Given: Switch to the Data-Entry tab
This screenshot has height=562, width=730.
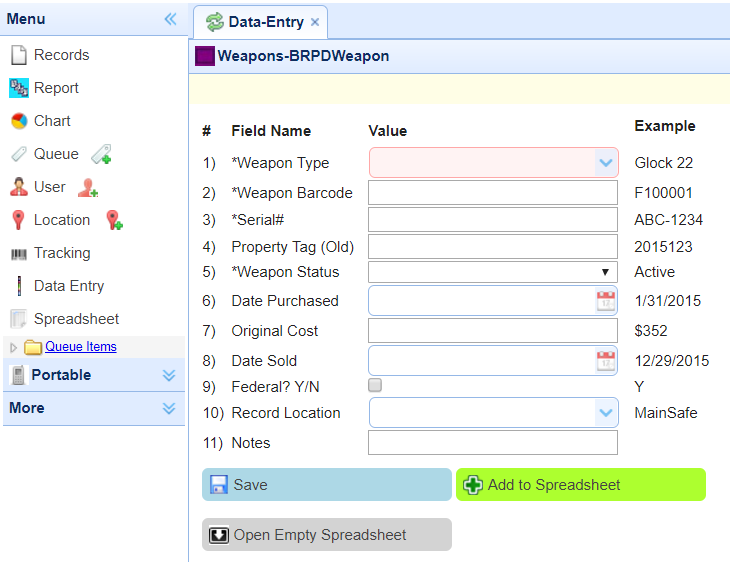Looking at the screenshot, I should (x=261, y=22).
